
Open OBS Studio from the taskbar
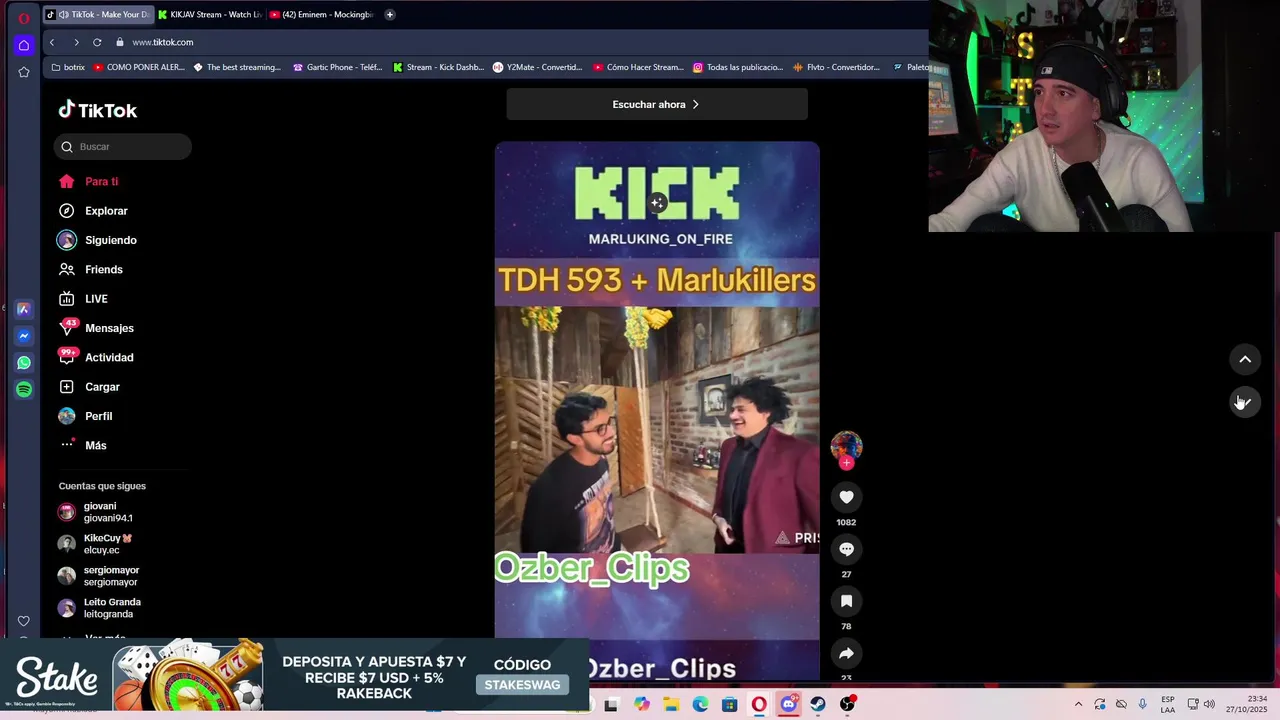[x=847, y=705]
